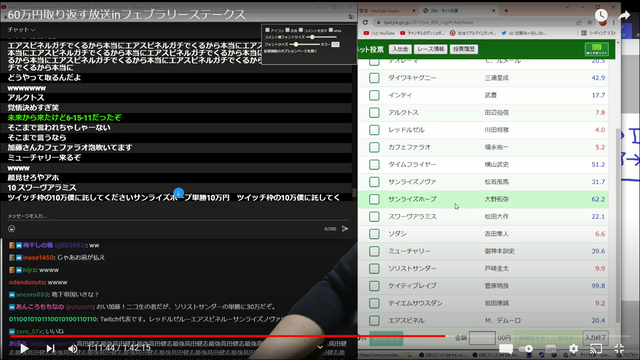Screen dimensions: 640x360
Task: Reload the JRA page
Action: (x=365, y=22)
